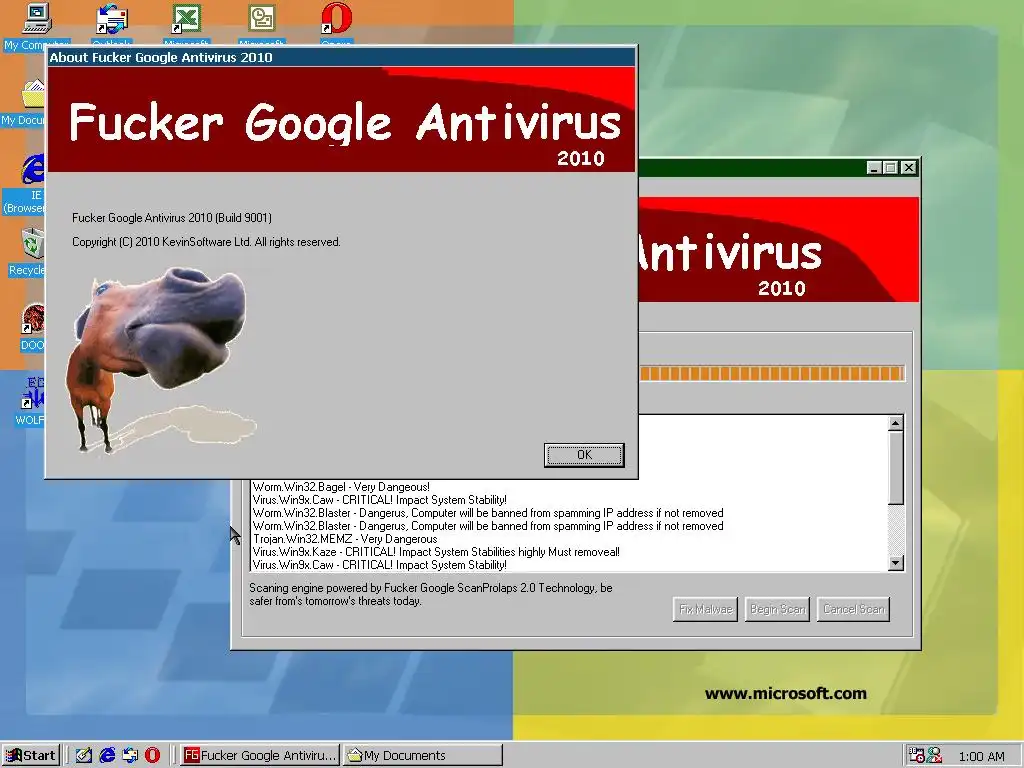This screenshot has height=768, width=1024.
Task: Click the threat list scroll up arrow
Action: pyautogui.click(x=895, y=423)
